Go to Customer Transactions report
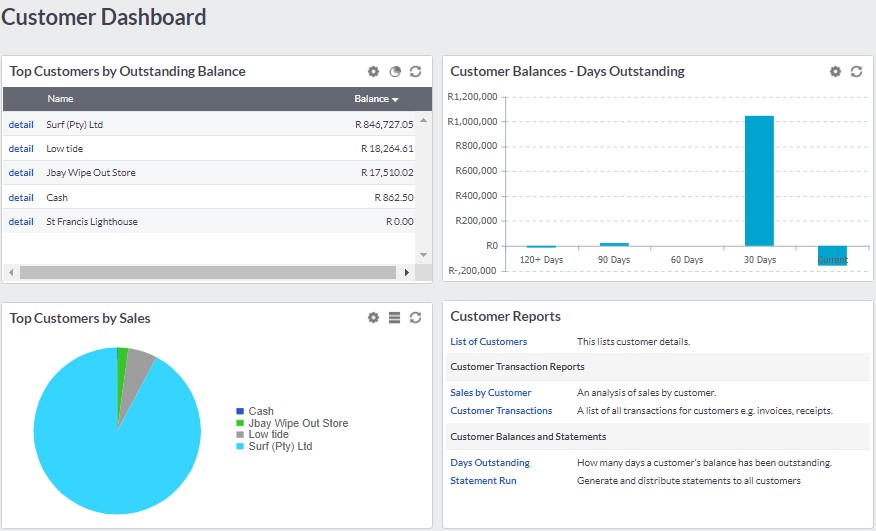876x531 pixels. tap(501, 411)
